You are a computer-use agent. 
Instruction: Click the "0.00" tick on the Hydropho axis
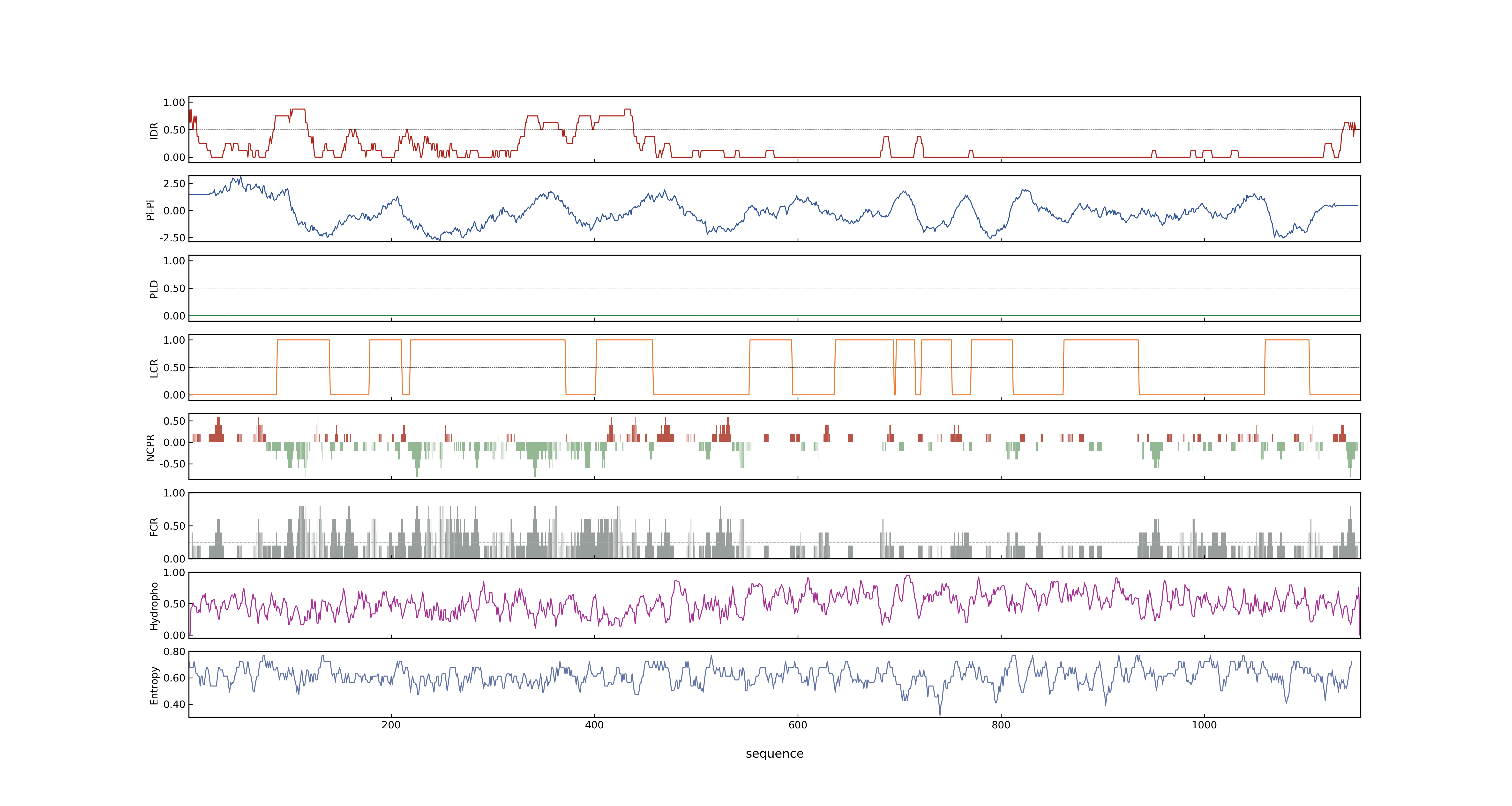point(174,635)
